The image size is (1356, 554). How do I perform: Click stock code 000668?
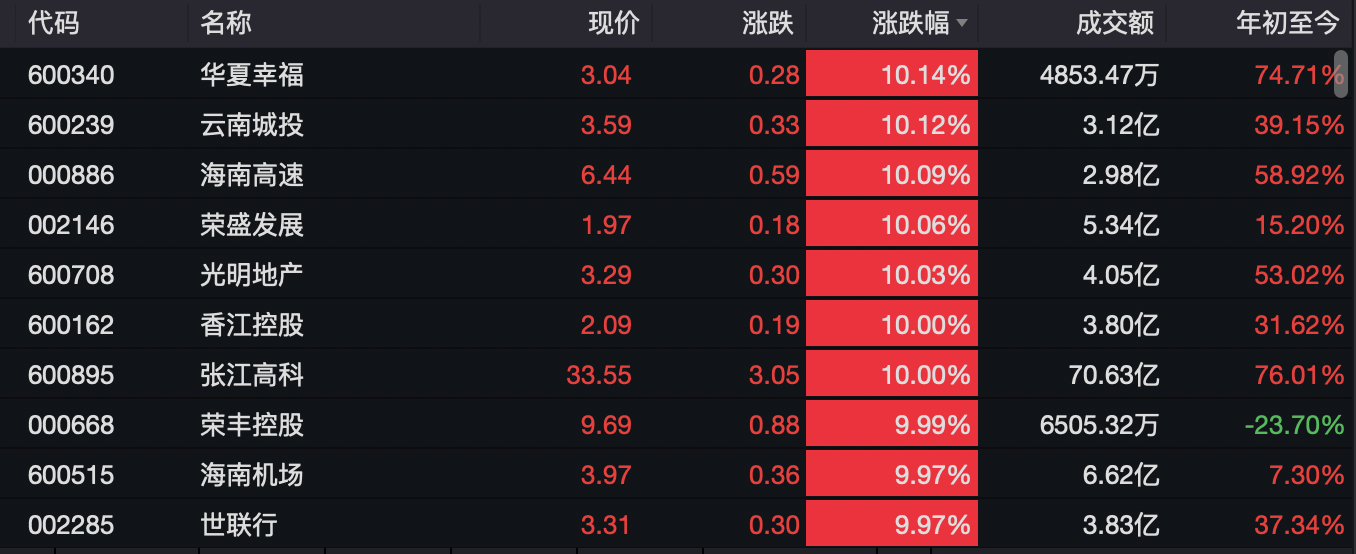71,425
